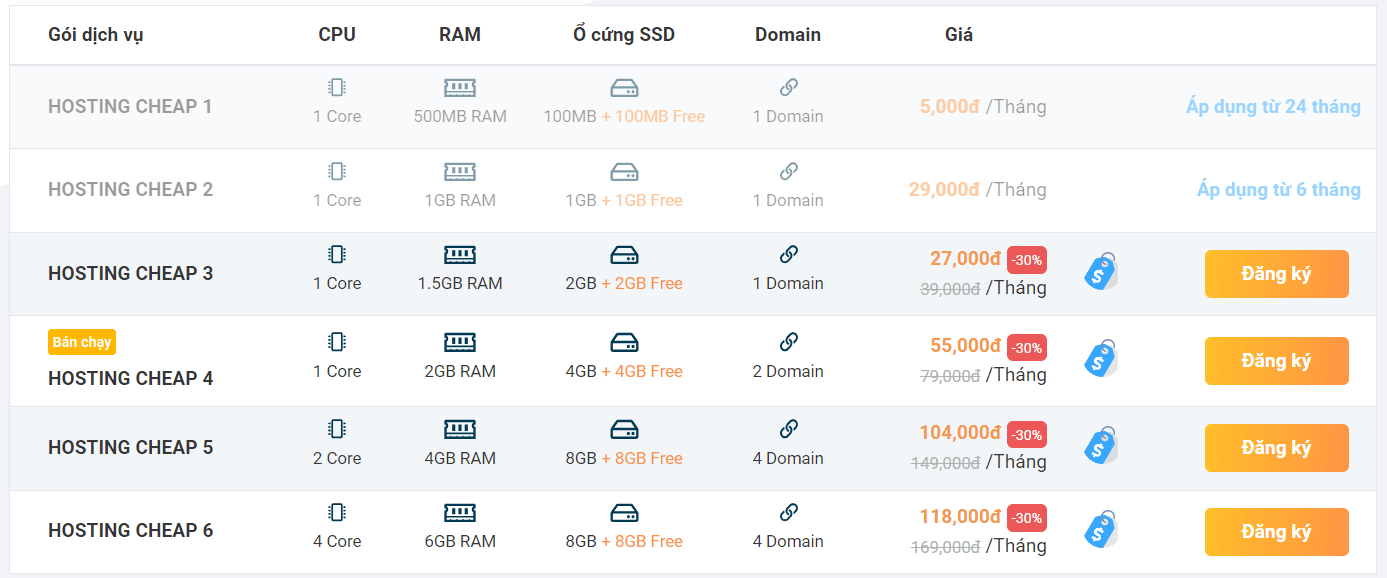The width and height of the screenshot is (1387, 578).
Task: Click the 'Áp dụng từ 6 tháng' link
Action: (x=1279, y=189)
